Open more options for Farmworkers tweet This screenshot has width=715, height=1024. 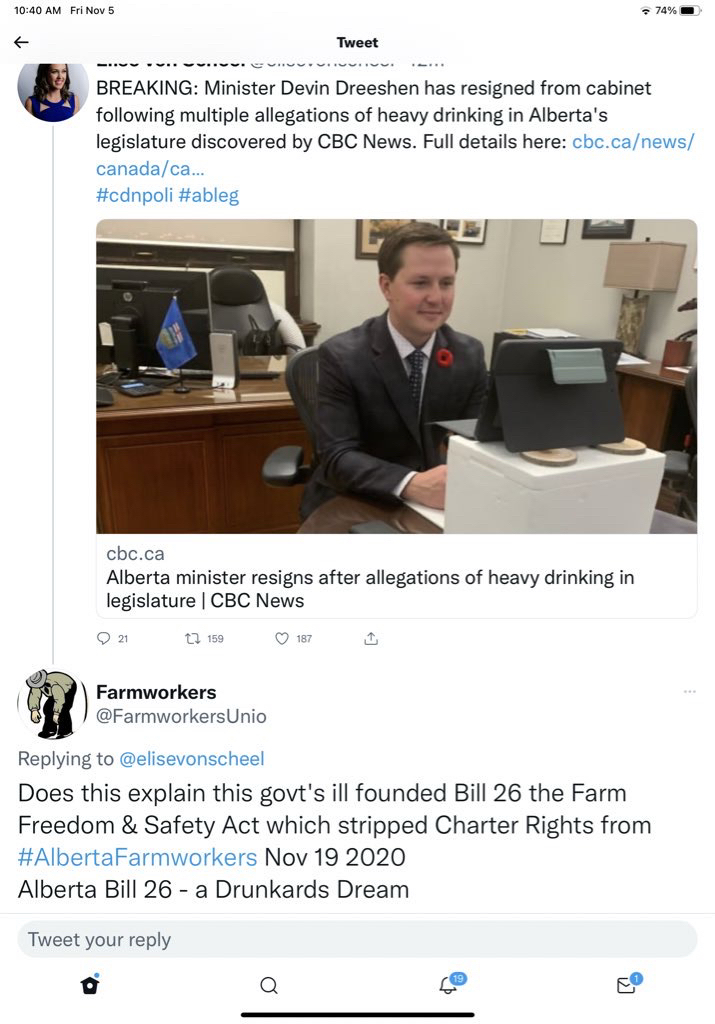pyautogui.click(x=689, y=692)
